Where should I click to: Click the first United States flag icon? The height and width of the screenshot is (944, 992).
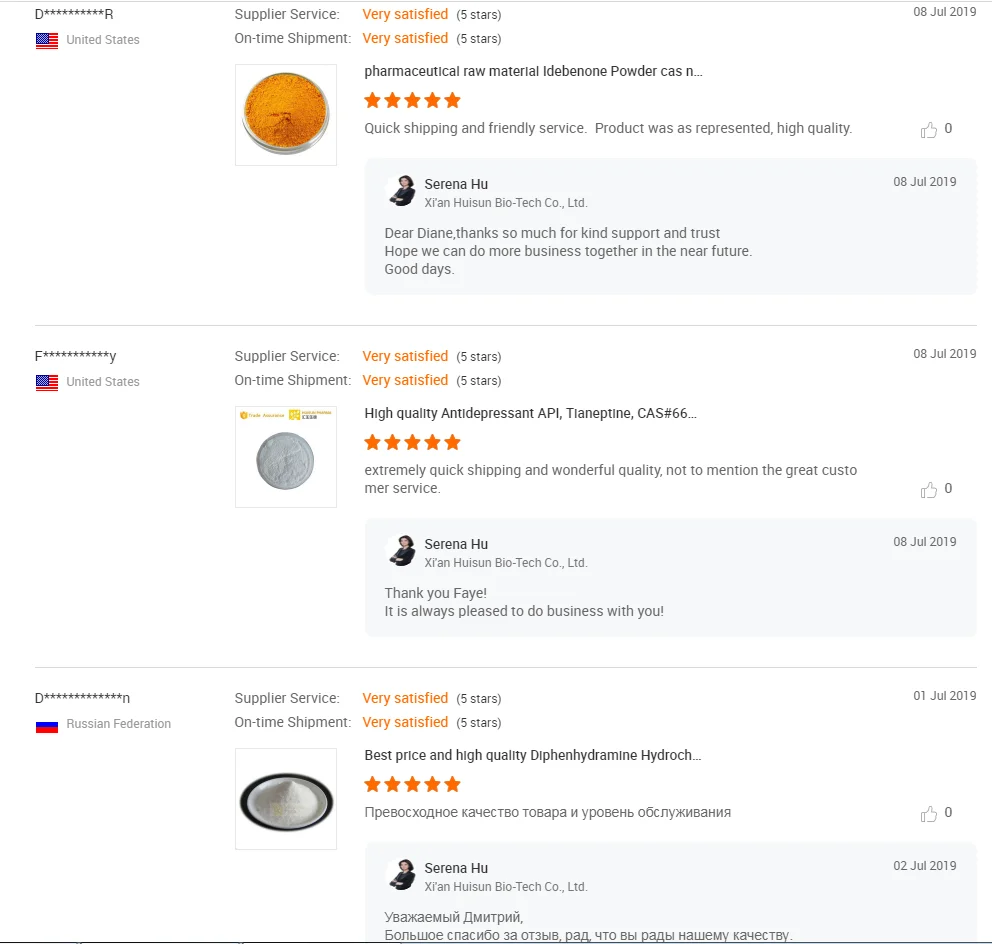click(47, 41)
